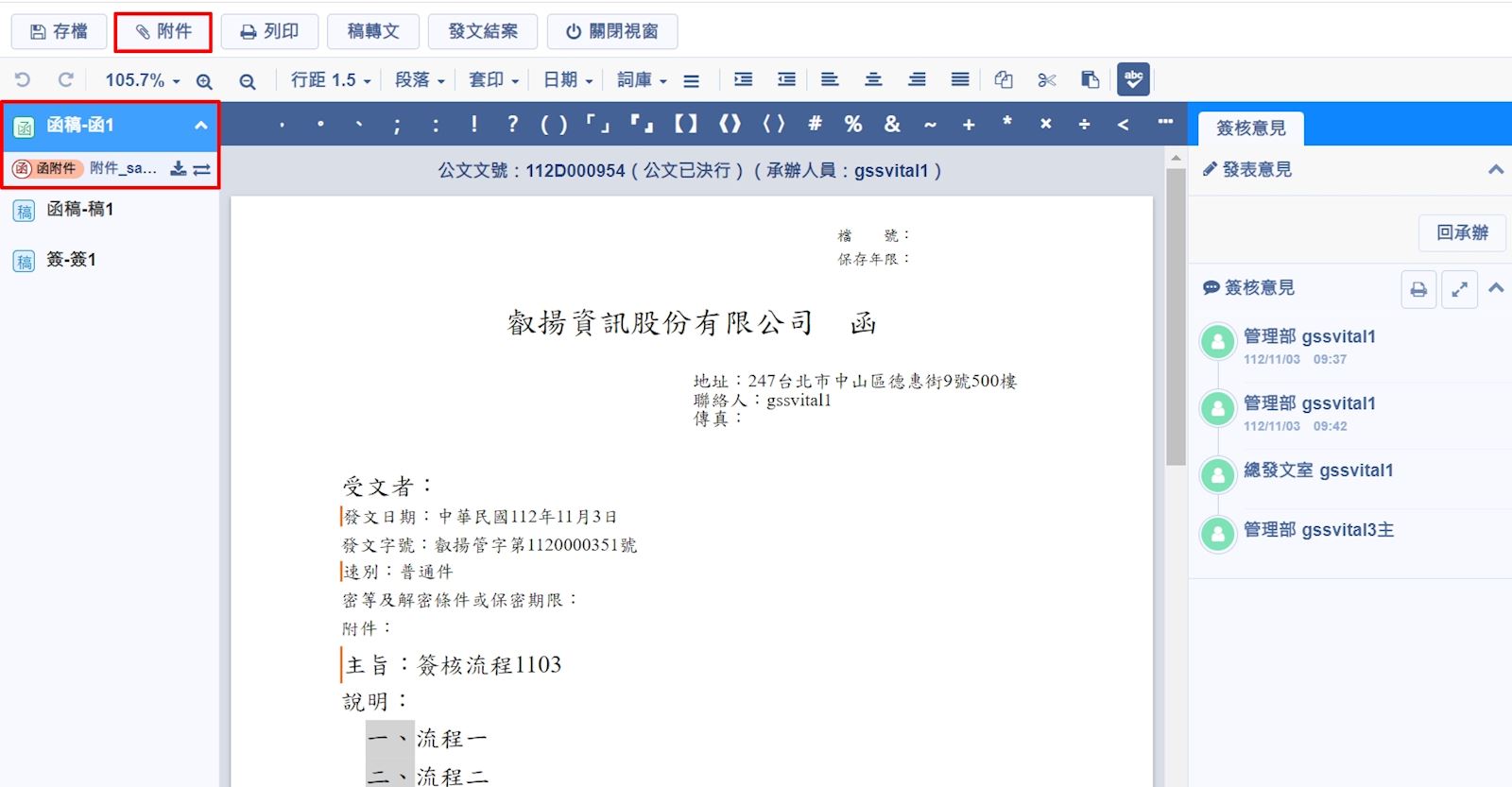Click the swap arrows icon beside attachment
Viewport: 1512px width, 787px height.
[201, 169]
